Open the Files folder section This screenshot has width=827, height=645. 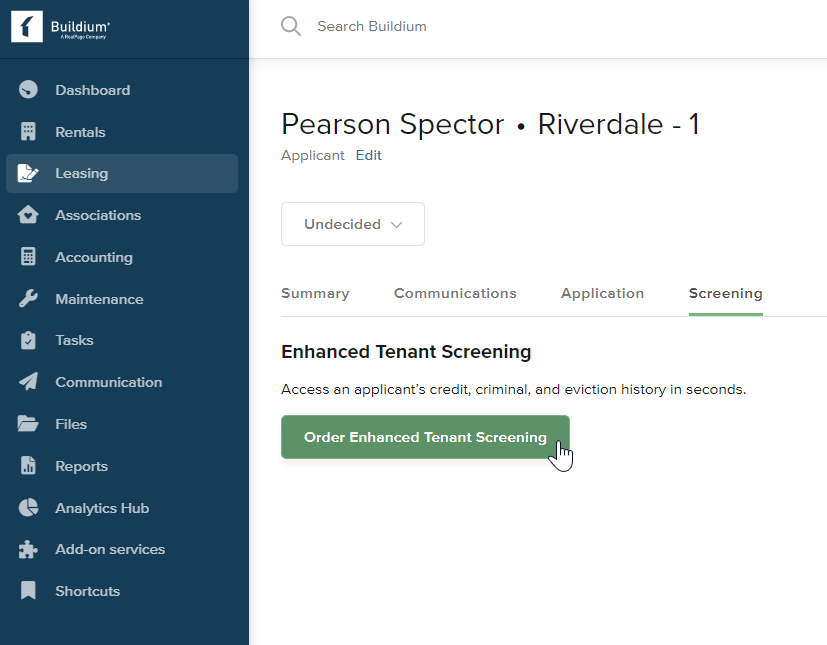coord(72,423)
